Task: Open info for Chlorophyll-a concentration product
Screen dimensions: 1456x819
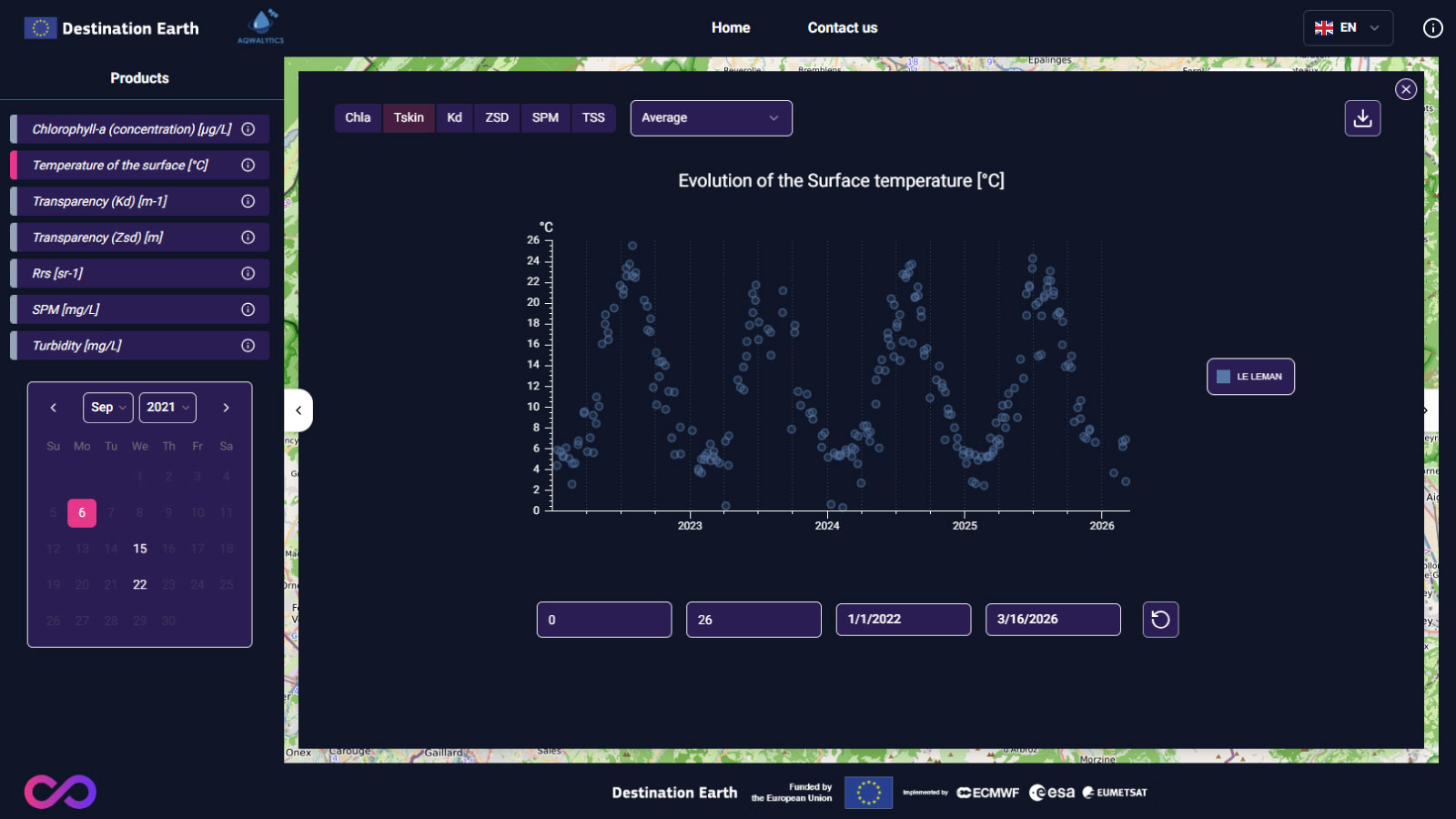Action: coord(248,129)
